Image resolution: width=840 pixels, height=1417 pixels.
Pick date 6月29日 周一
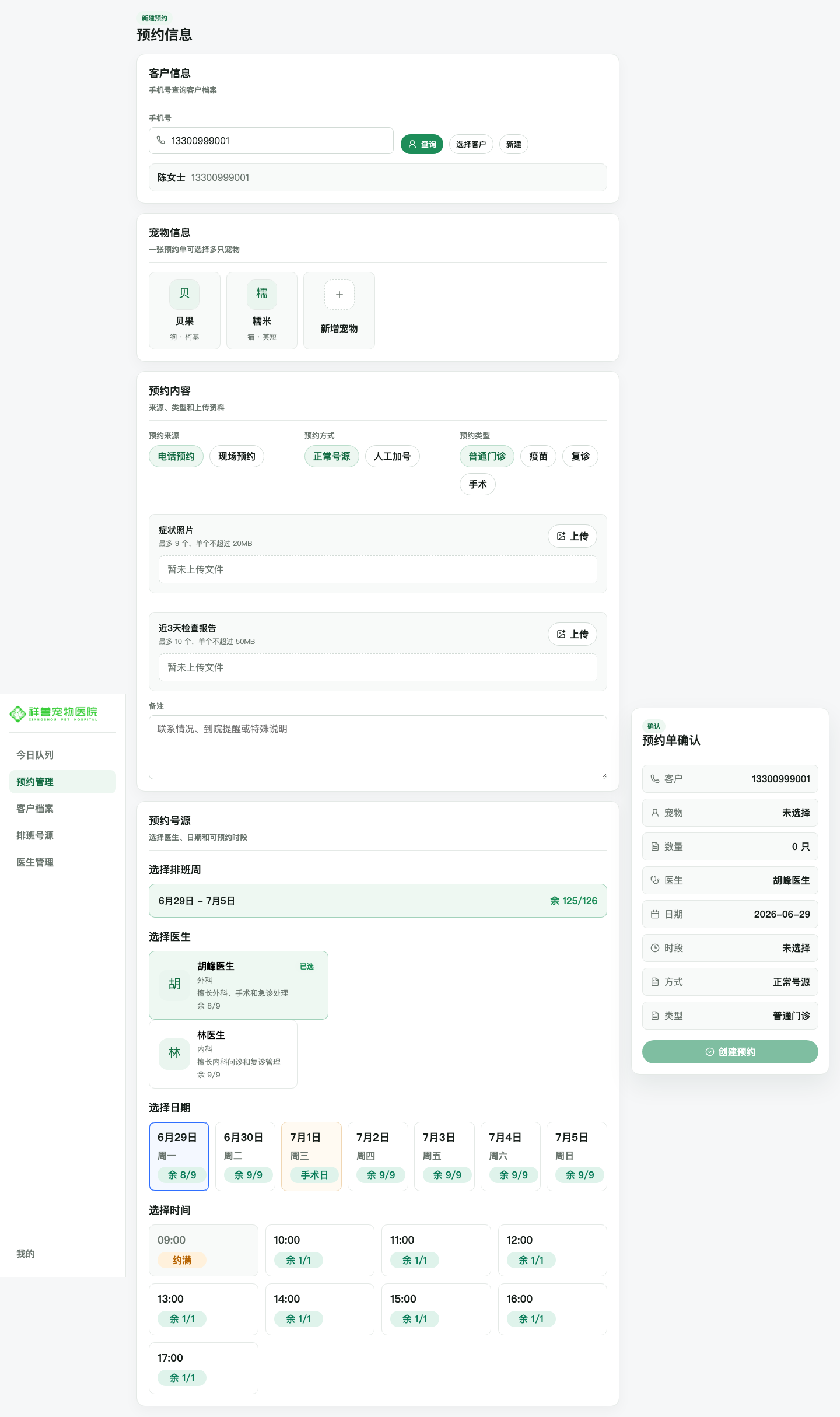179,1156
